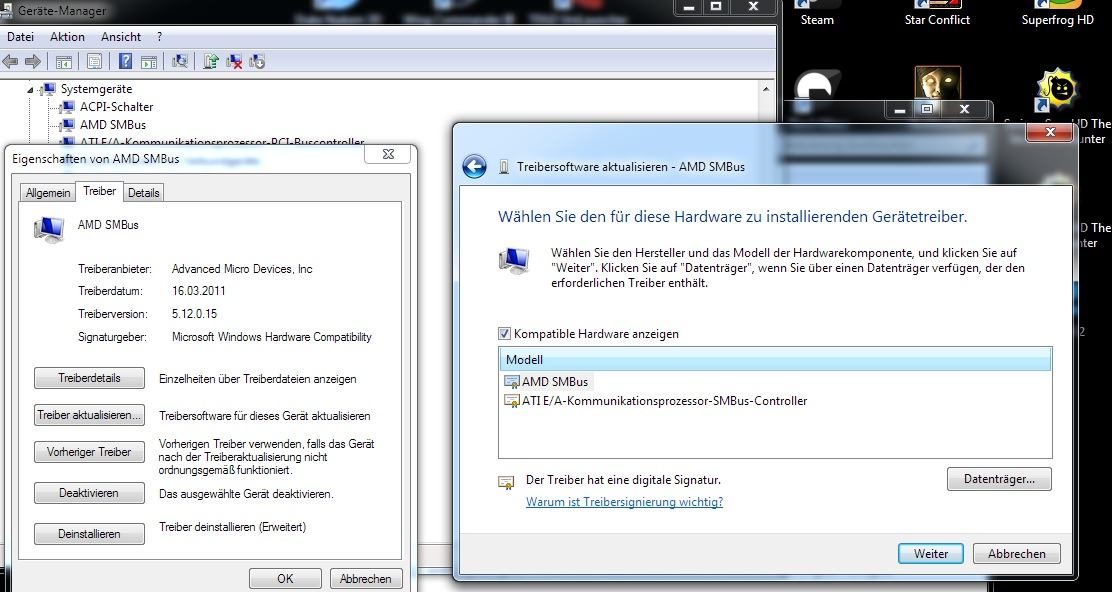Image resolution: width=1112 pixels, height=592 pixels.
Task: Go forward using Geräte-Manager toolbar arrow
Action: 32,62
